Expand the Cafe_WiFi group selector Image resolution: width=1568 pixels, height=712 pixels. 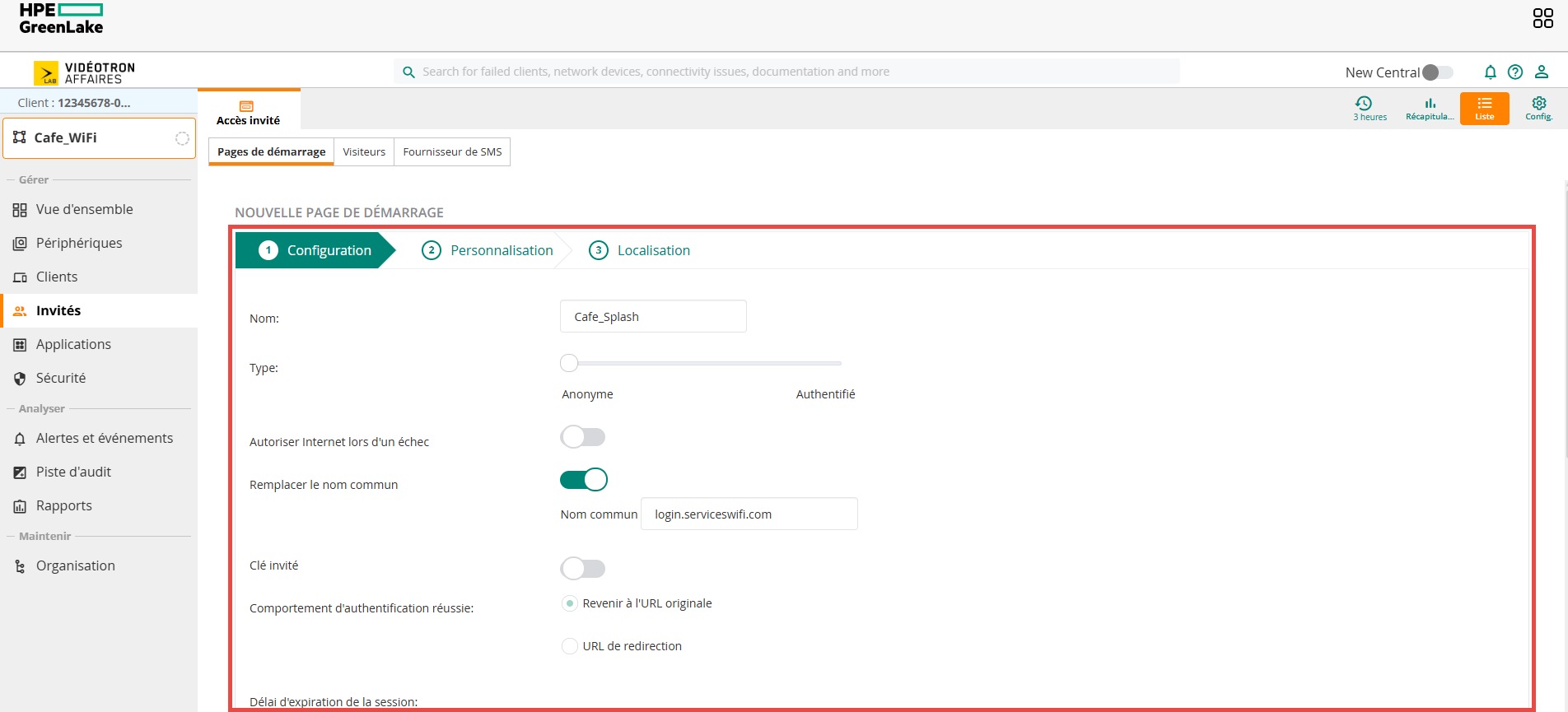click(99, 138)
